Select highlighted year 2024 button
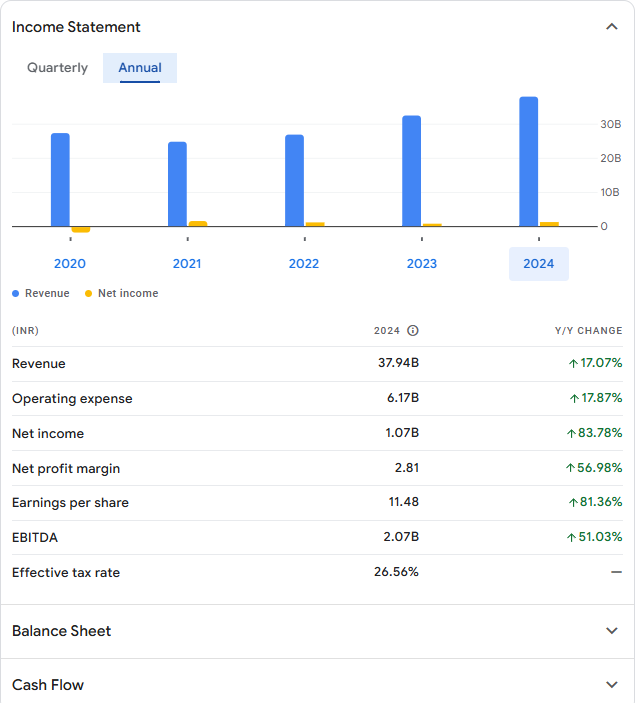This screenshot has height=703, width=635. [539, 264]
